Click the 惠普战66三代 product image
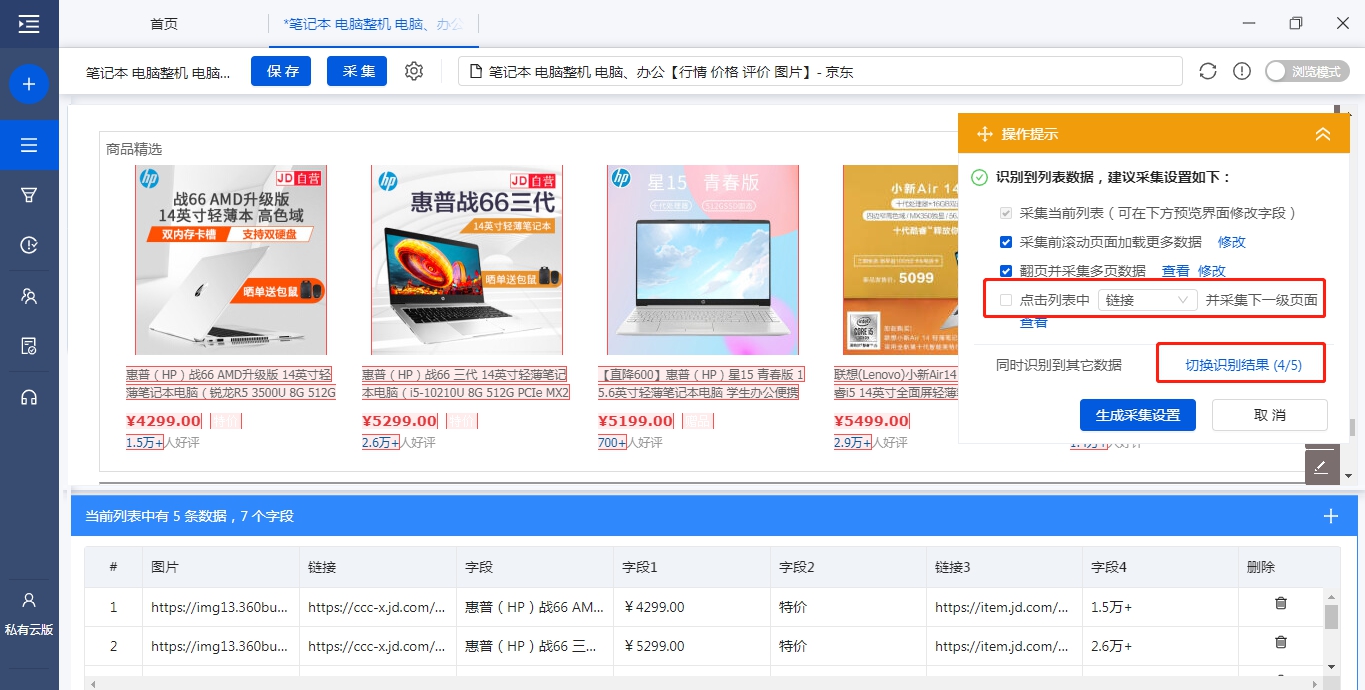This screenshot has height=690, width=1365. point(467,260)
